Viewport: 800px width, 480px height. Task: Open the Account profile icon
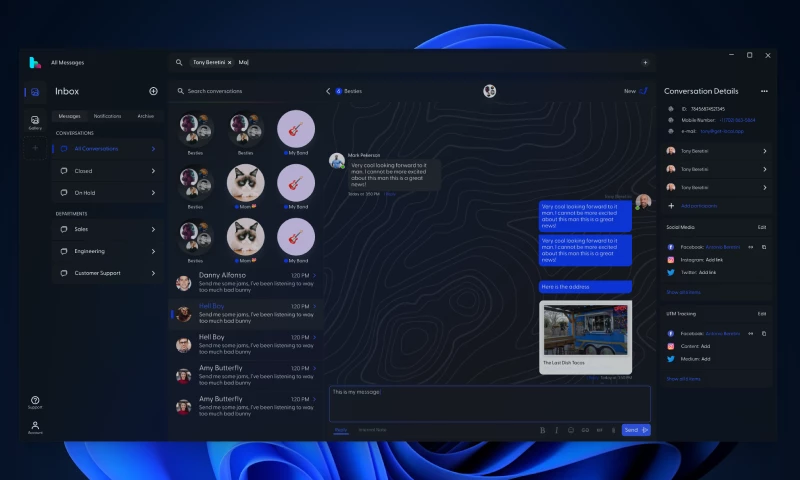[x=35, y=427]
